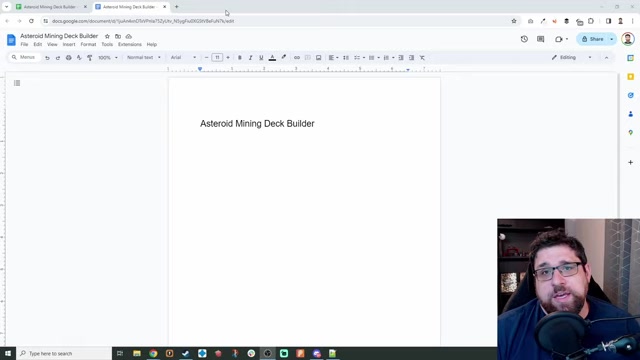Open the File menu

coord(24,44)
